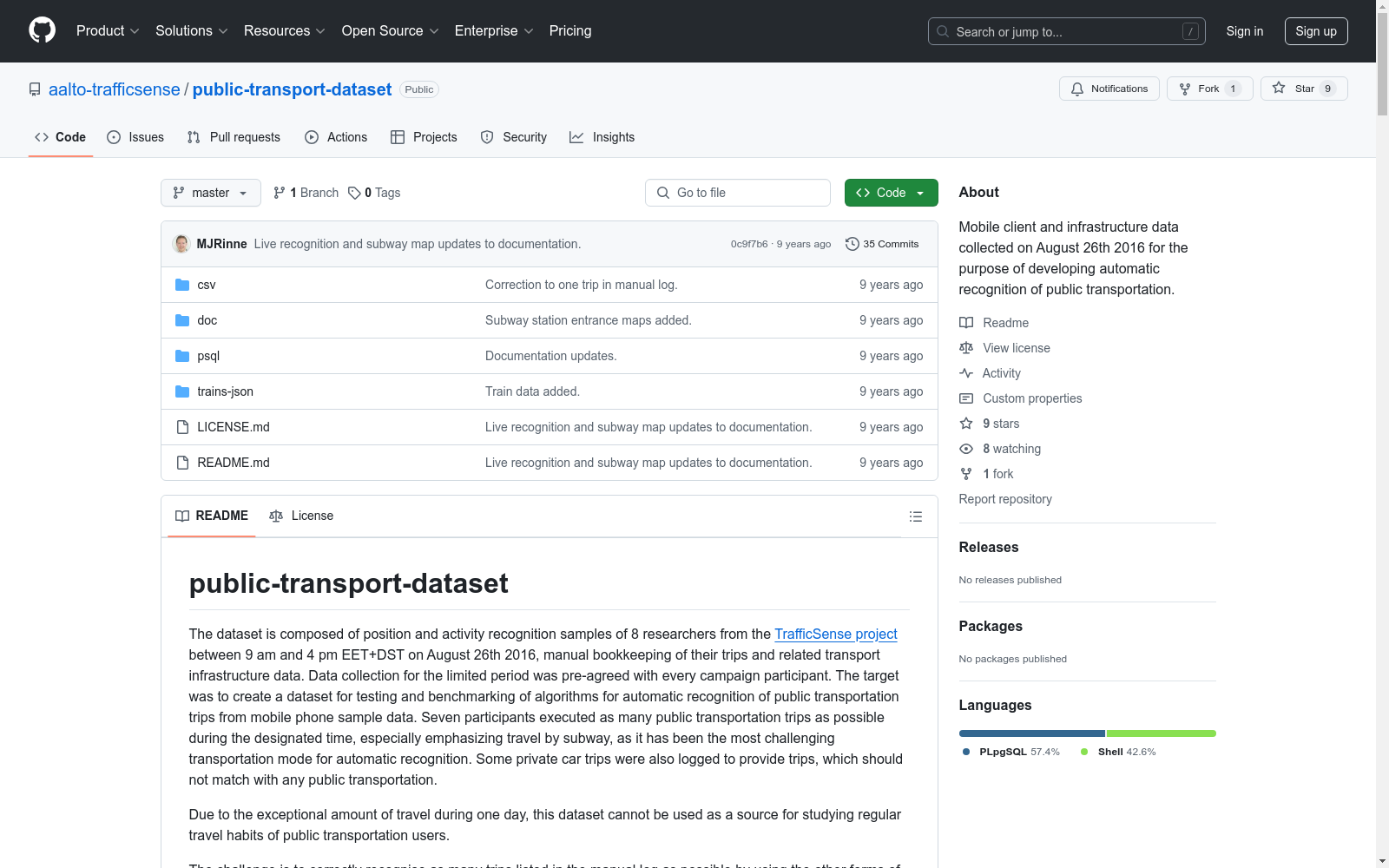The height and width of the screenshot is (868, 1389).
Task: Click the GitHub logo icon
Action: [x=41, y=30]
